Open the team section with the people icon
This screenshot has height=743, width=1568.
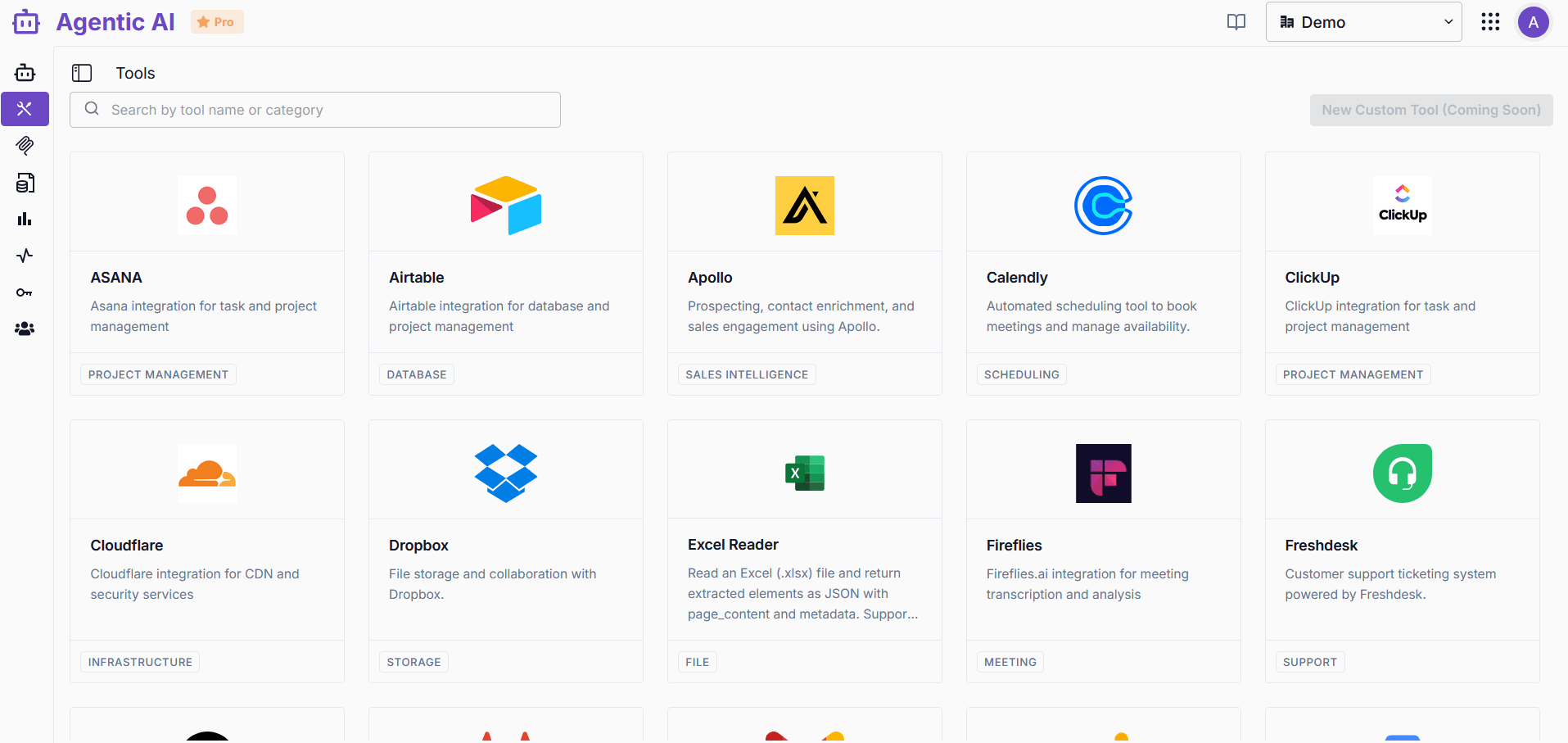tap(25, 328)
